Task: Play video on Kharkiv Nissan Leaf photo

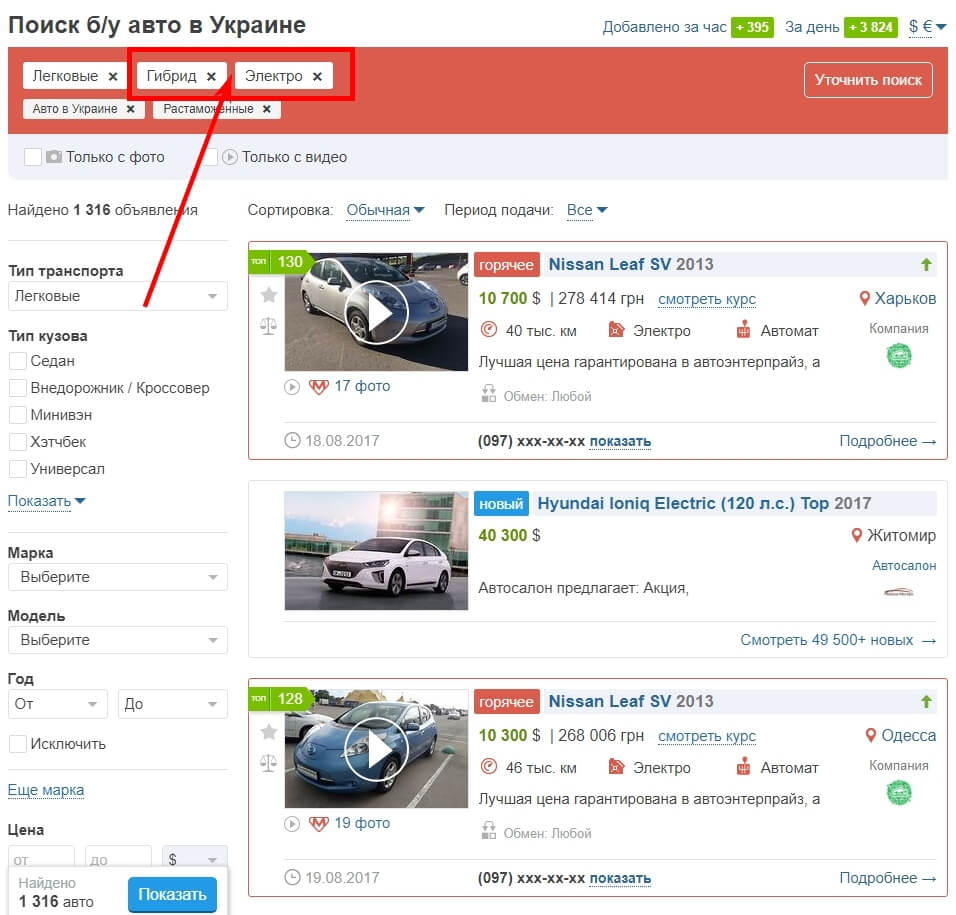Action: [x=376, y=313]
